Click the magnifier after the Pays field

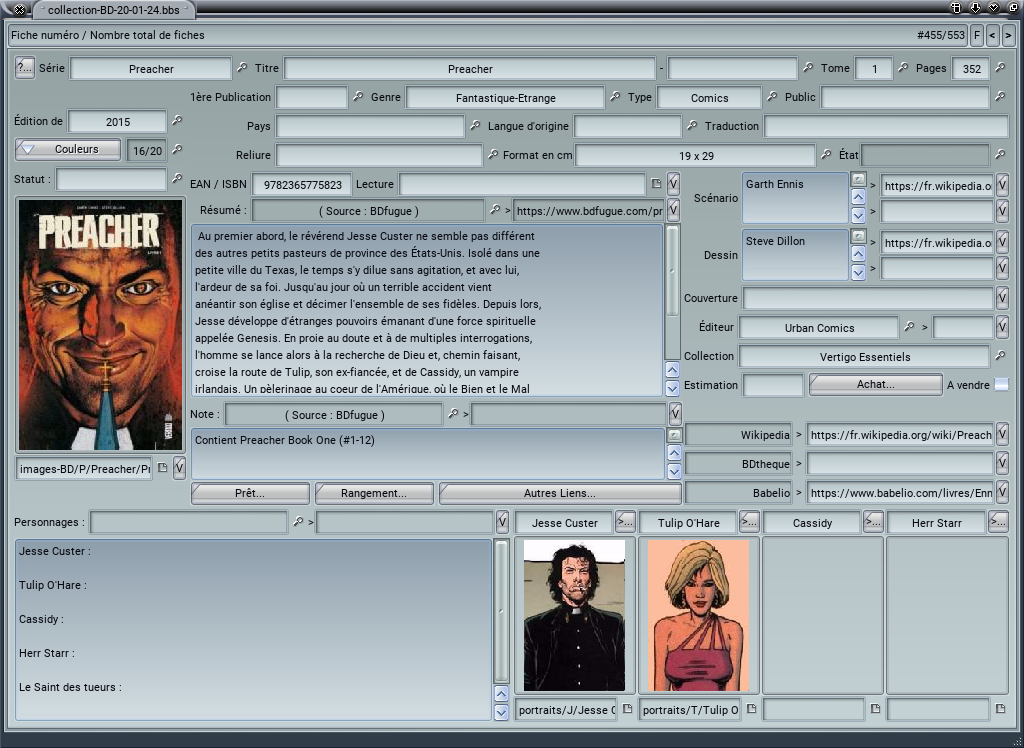[475, 125]
